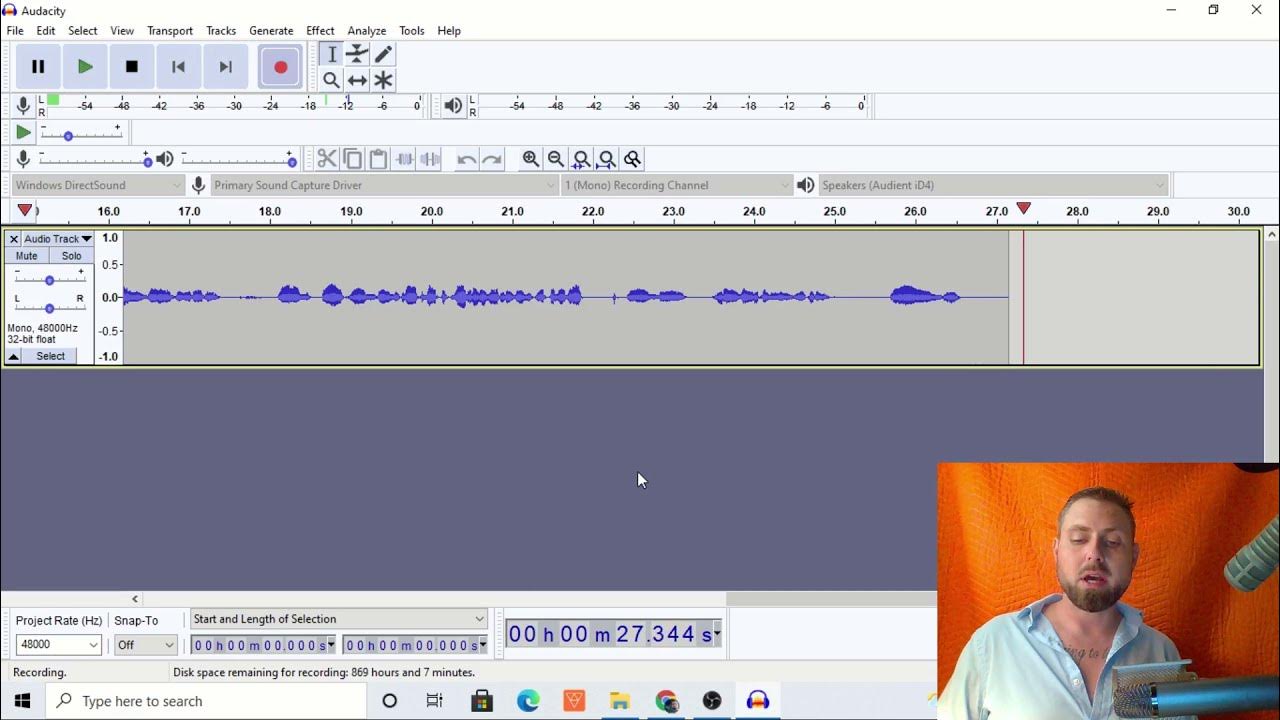Click the Paste clipboard icon
Screen dimensions: 1280x720
pyautogui.click(x=378, y=159)
